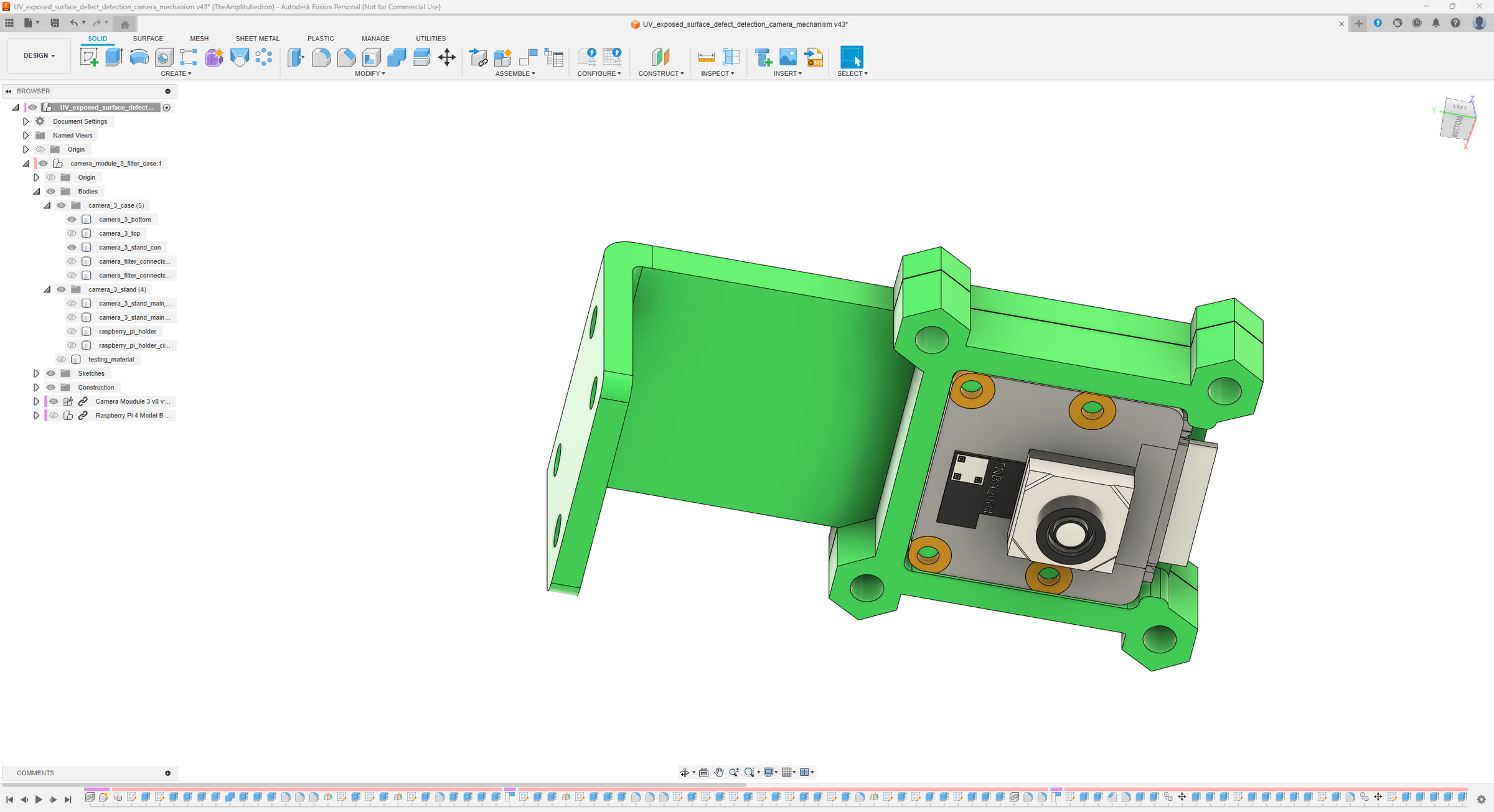The height and width of the screenshot is (812, 1494).
Task: Click the Save icon
Action: pos(55,23)
